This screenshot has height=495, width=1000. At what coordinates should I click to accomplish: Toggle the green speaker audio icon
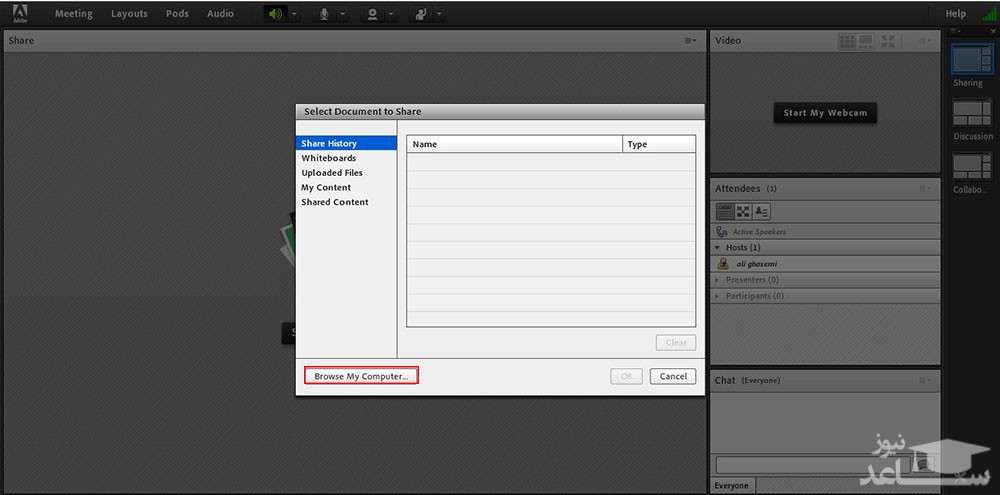point(274,14)
